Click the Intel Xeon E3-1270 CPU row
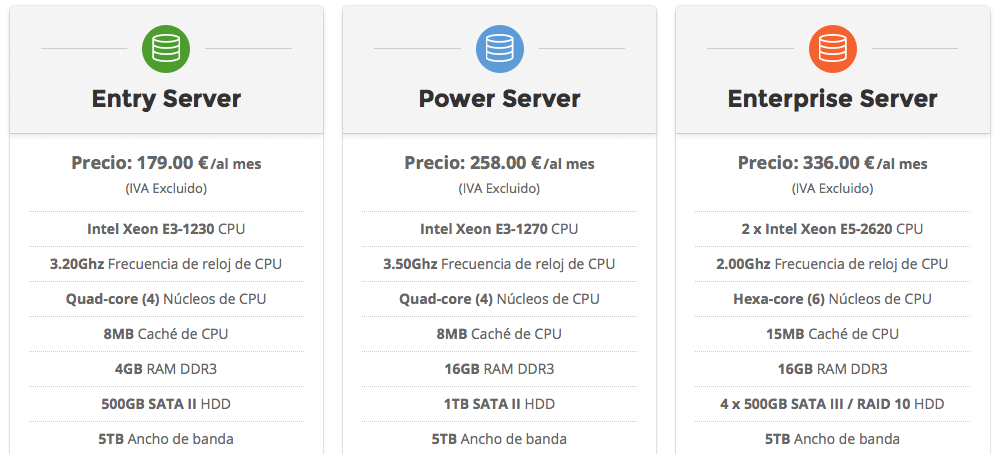 pyautogui.click(x=499, y=229)
